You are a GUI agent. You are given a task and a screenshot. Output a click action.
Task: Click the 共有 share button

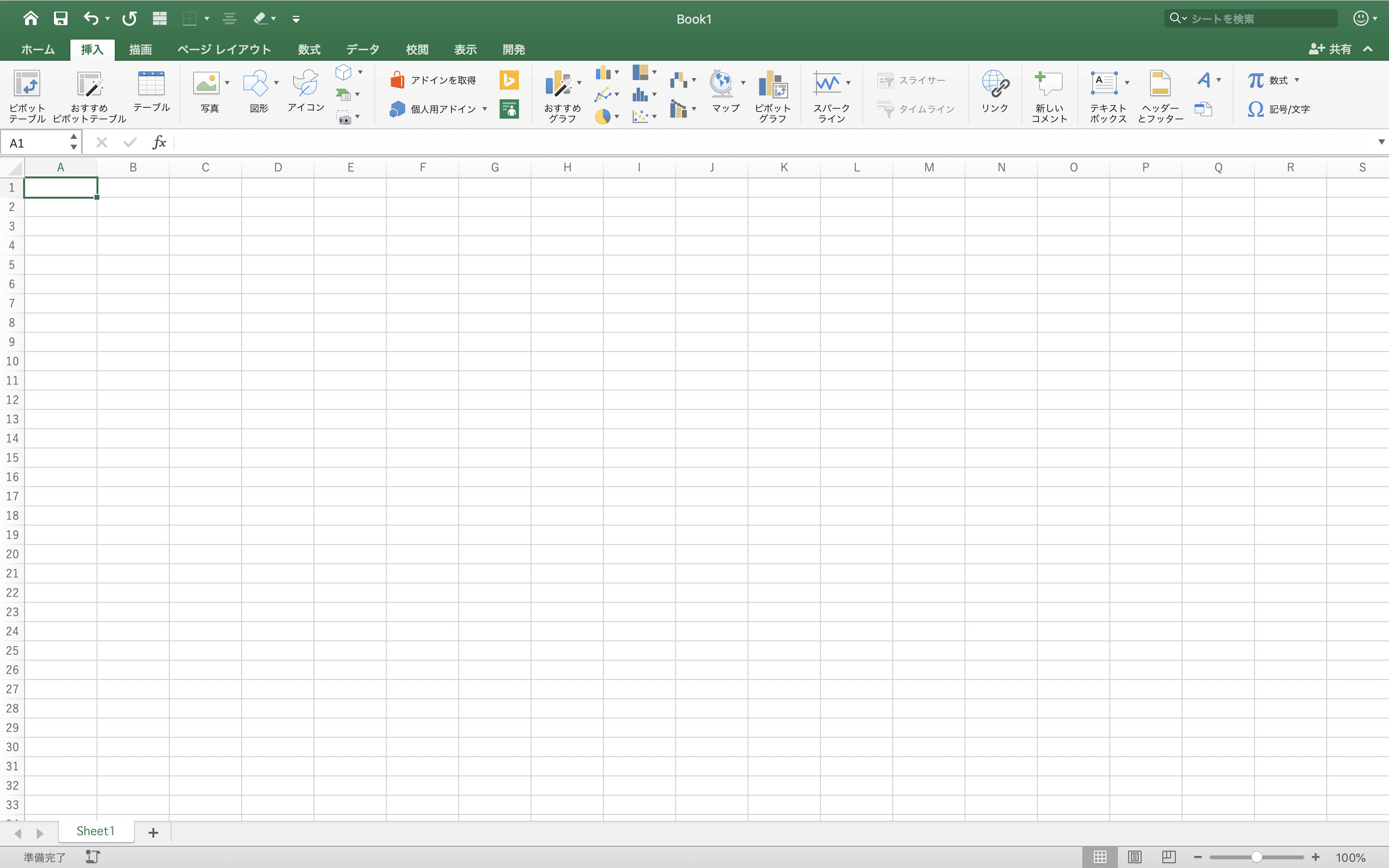click(x=1331, y=49)
